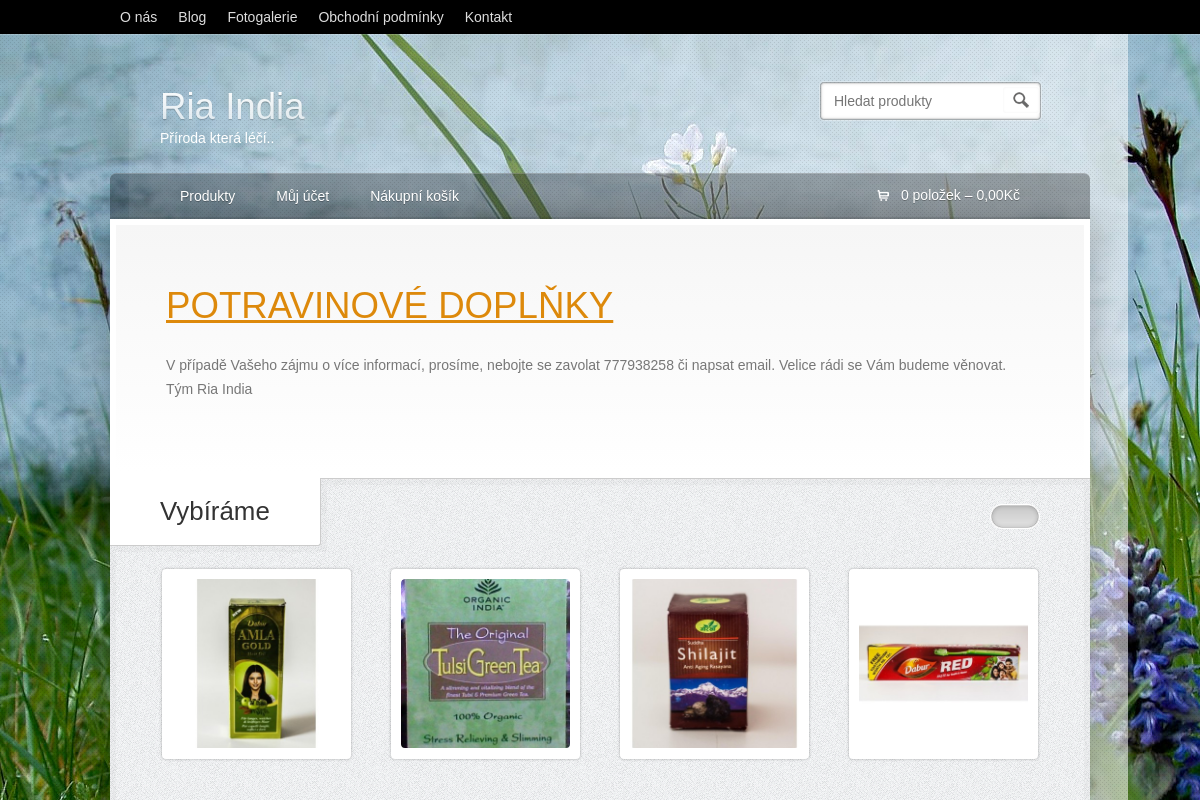Navigate to the O nás page
This screenshot has height=800, width=1200.
138,17
